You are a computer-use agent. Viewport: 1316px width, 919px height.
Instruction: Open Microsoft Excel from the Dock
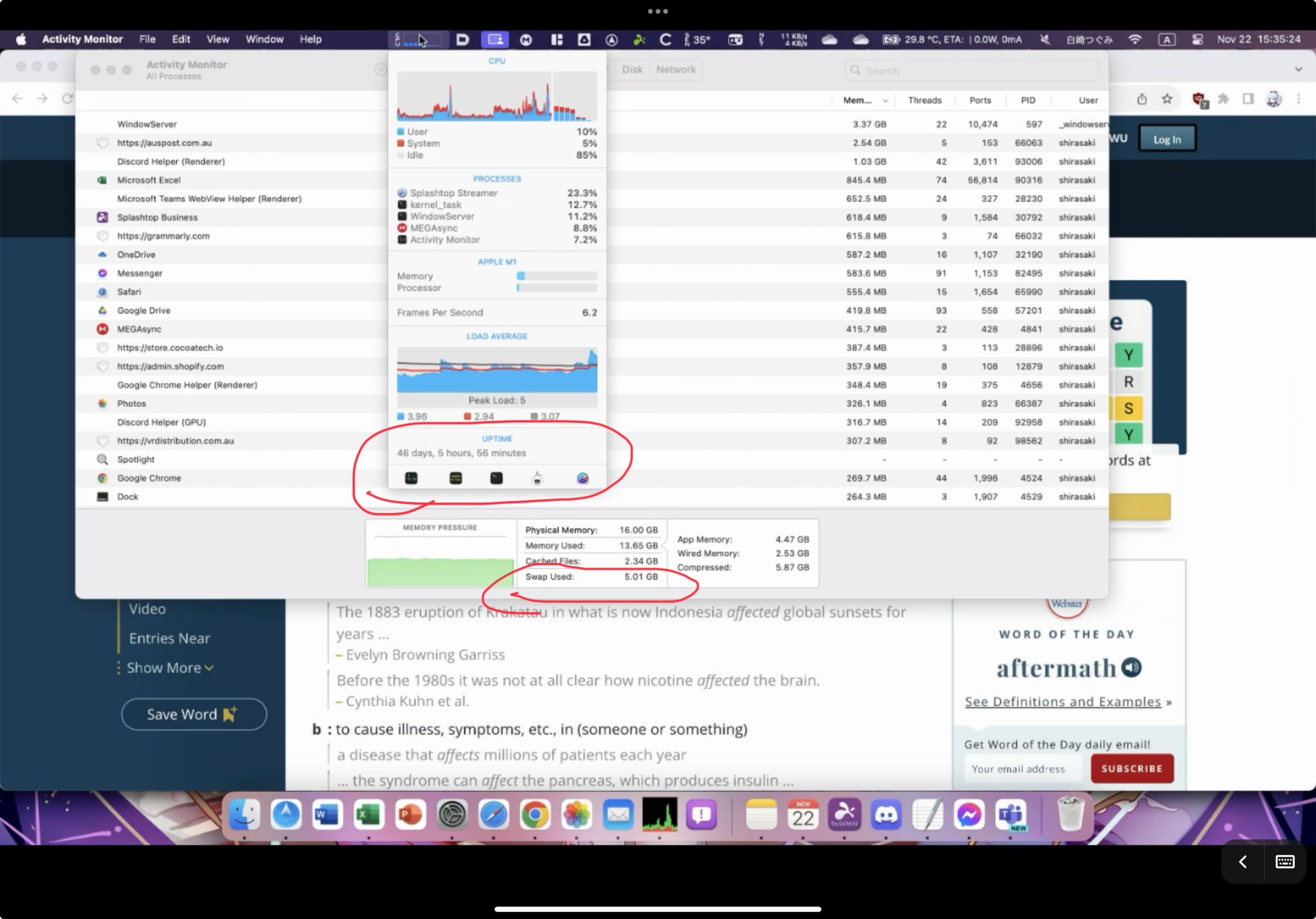click(368, 816)
